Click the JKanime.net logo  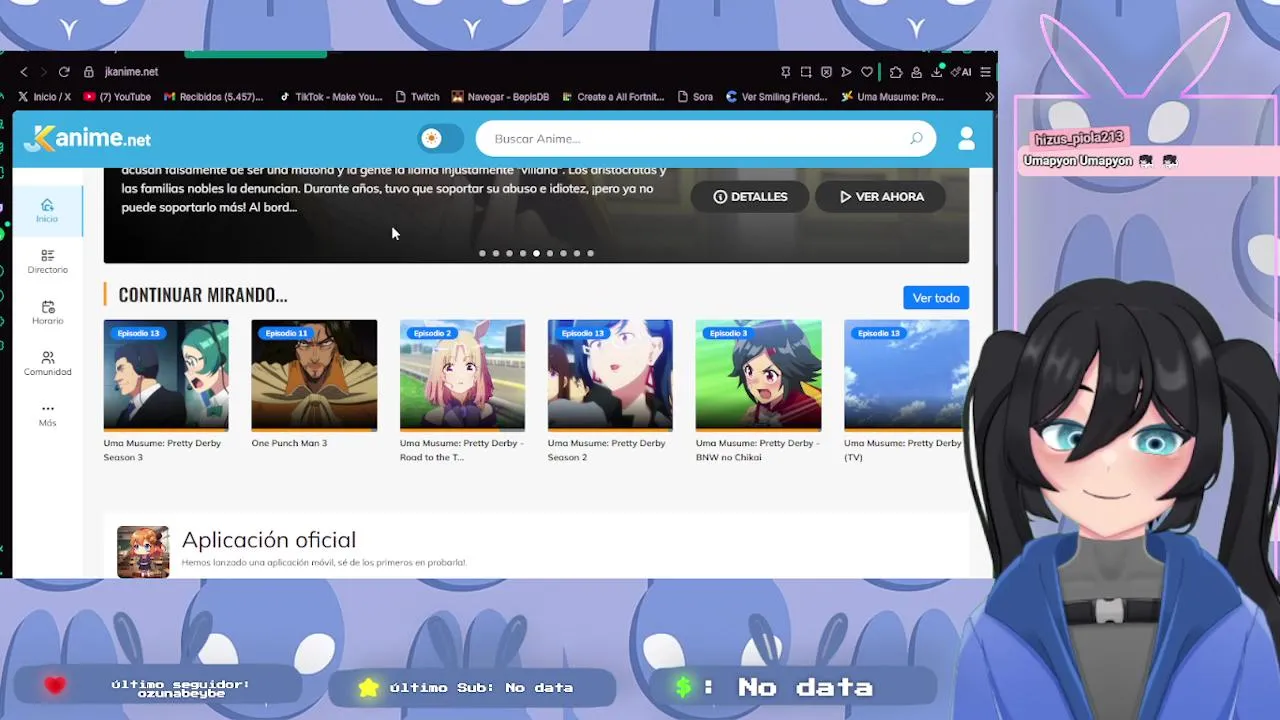point(88,139)
